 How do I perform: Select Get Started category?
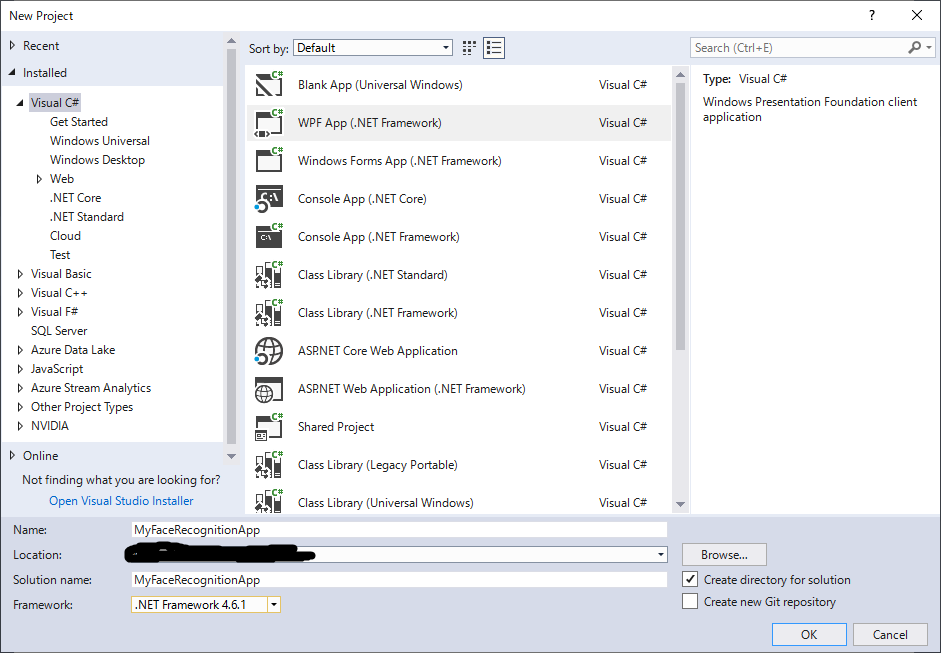click(x=79, y=122)
